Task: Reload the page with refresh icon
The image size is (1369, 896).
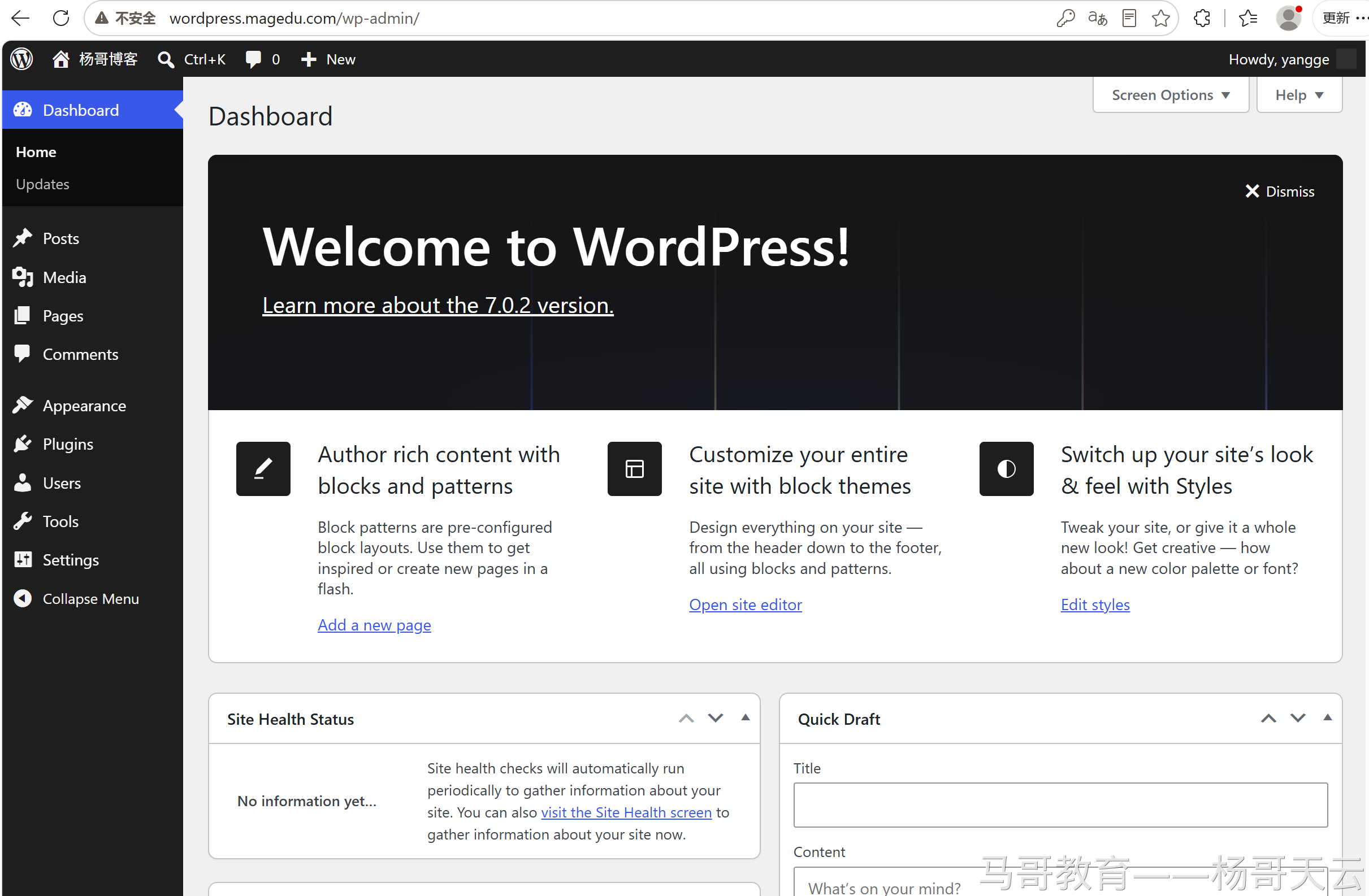Action: pos(61,19)
